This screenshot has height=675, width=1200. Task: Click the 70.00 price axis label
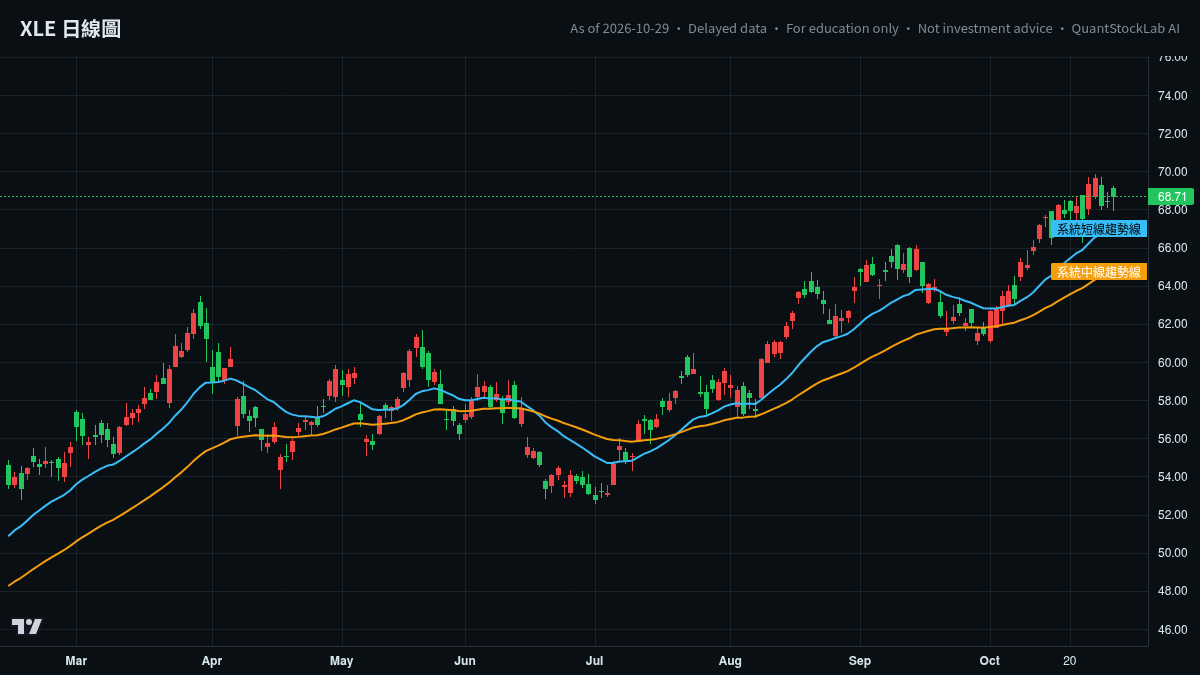1172,171
